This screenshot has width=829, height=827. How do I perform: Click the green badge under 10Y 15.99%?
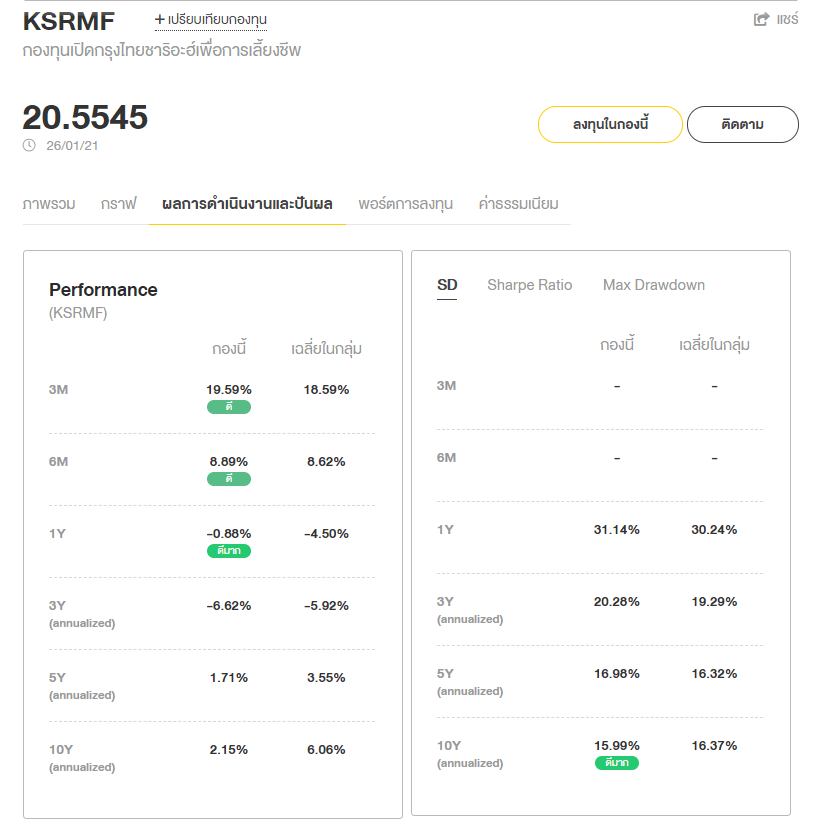616,763
